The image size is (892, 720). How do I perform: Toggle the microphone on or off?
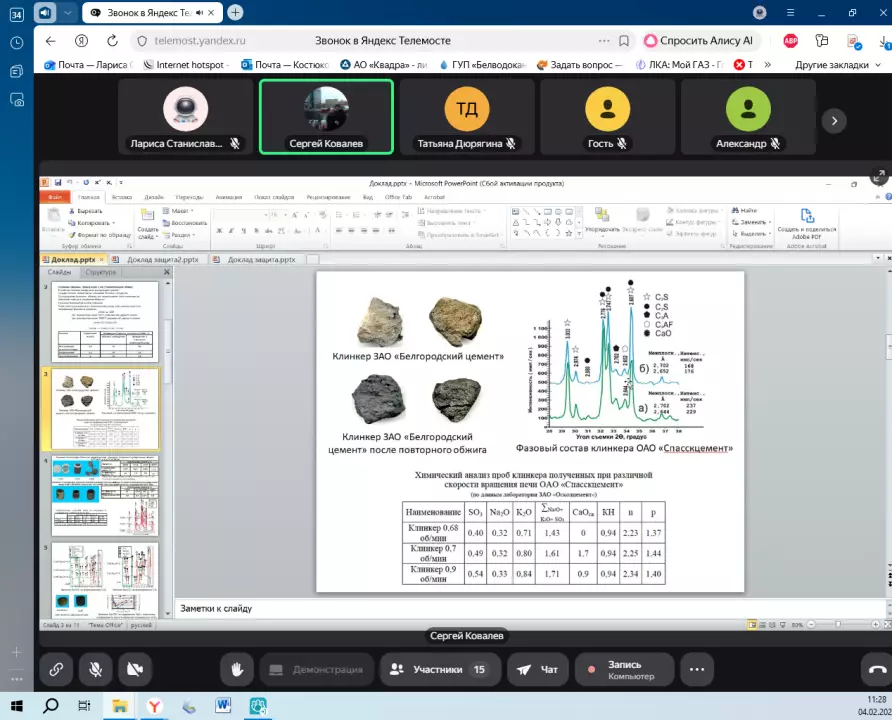click(x=96, y=669)
